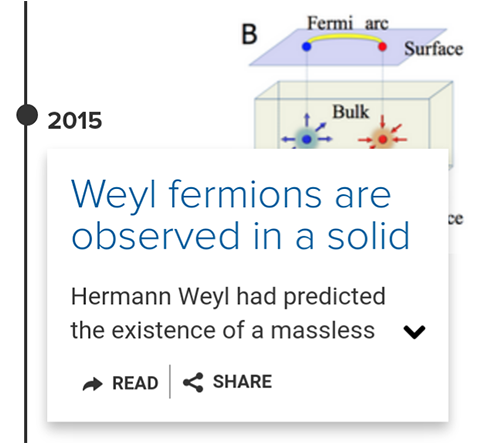This screenshot has width=502, height=444.
Task: Click the share network icon
Action: point(193,382)
